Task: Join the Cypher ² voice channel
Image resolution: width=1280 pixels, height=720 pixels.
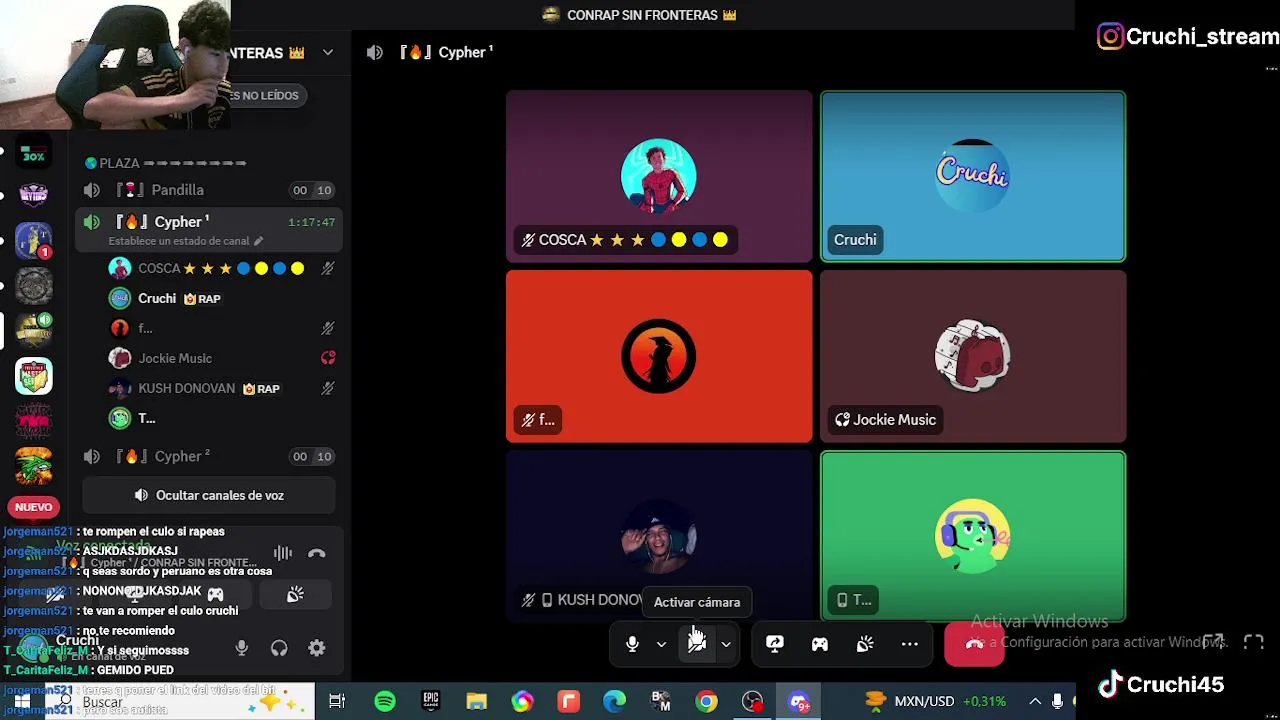Action: [x=210, y=456]
